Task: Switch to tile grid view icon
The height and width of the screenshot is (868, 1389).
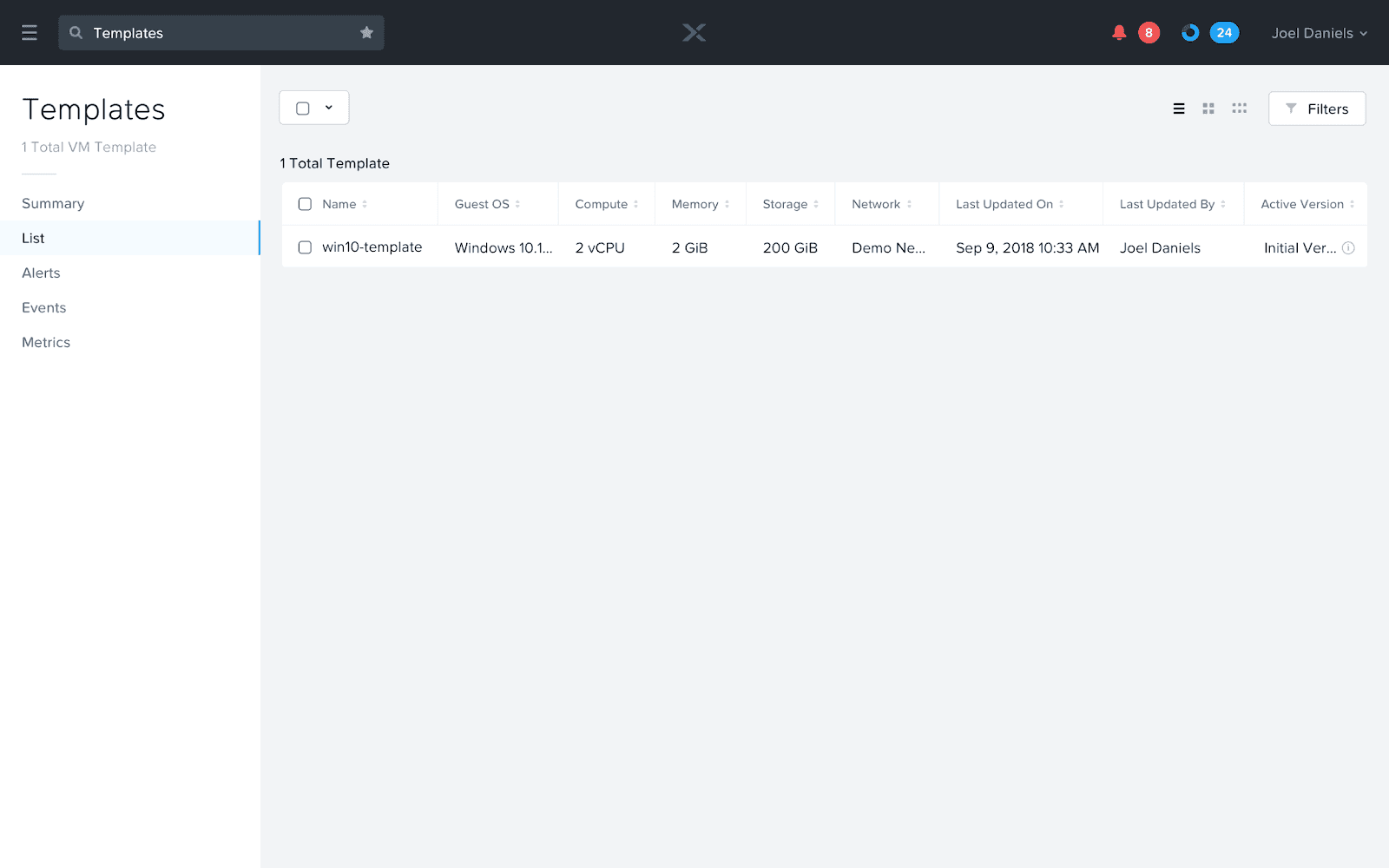Action: 1208,108
